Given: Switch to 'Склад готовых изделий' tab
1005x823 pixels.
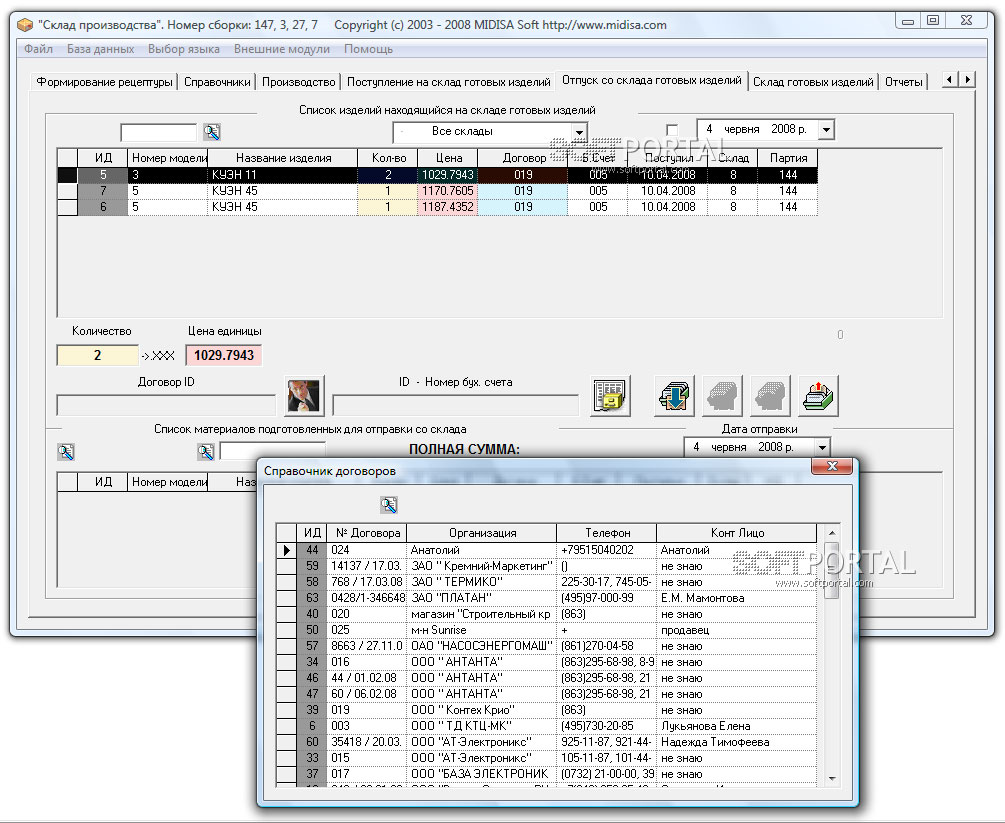Looking at the screenshot, I should pyautogui.click(x=813, y=82).
